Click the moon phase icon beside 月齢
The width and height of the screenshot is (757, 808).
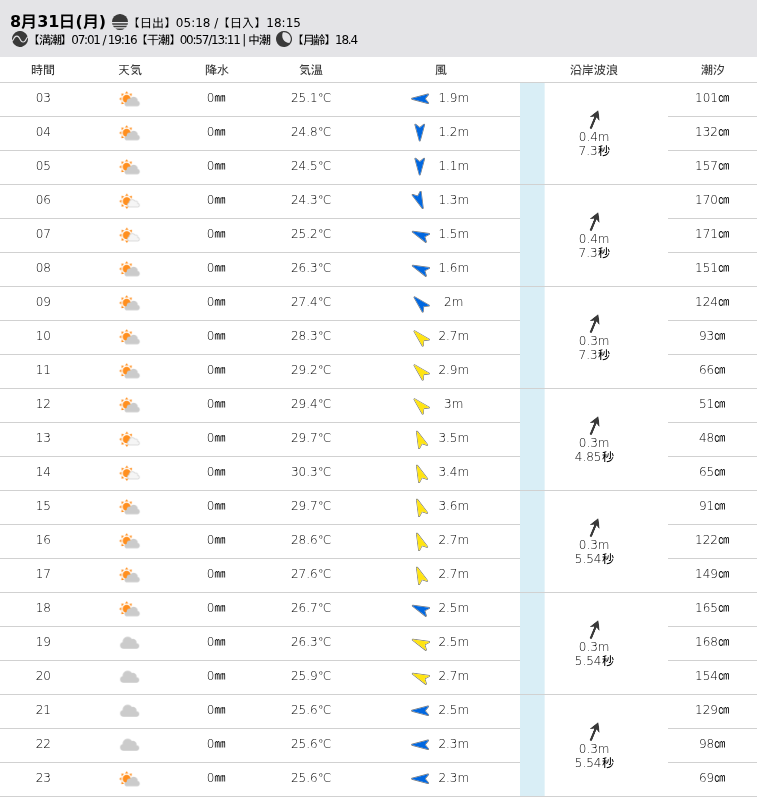pos(284,39)
